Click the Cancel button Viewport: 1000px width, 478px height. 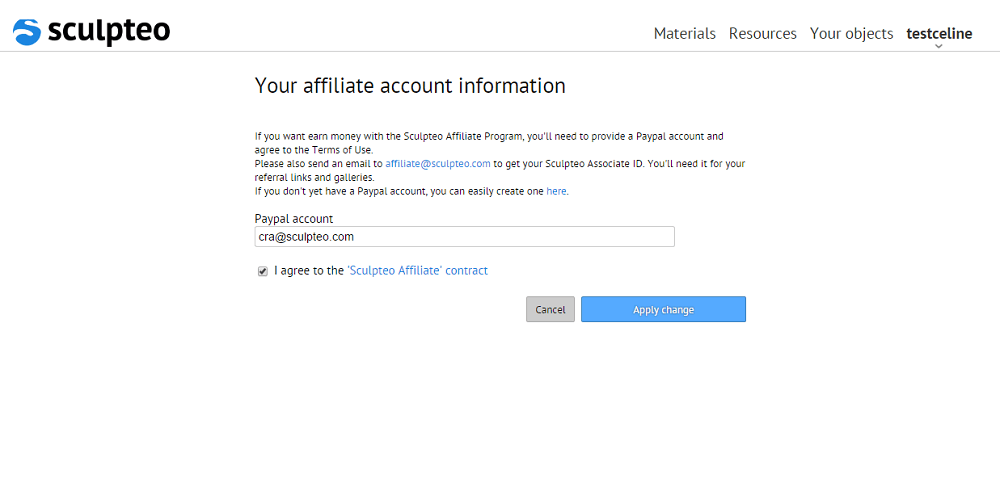[x=550, y=309]
